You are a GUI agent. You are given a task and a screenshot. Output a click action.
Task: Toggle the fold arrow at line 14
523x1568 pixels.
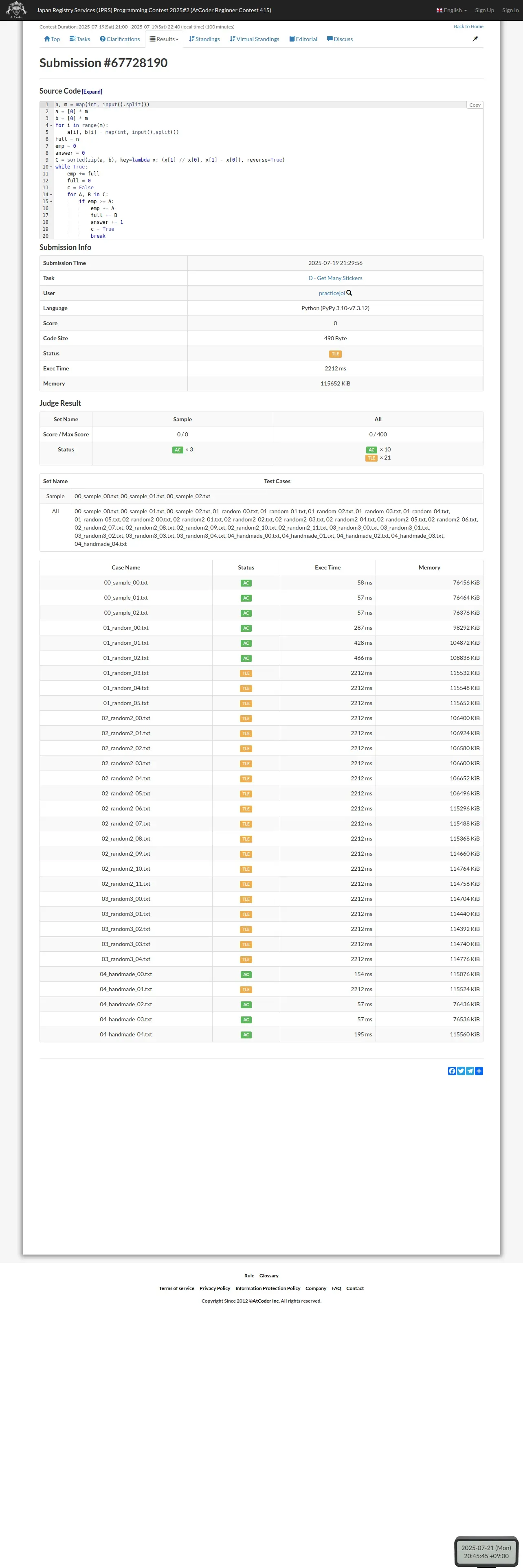coord(51,195)
